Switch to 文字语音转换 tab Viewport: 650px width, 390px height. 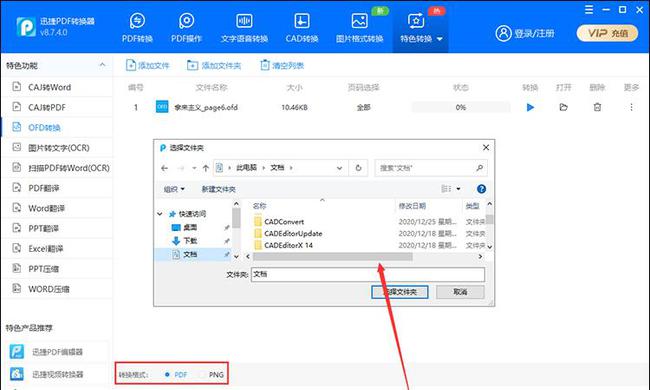point(244,28)
